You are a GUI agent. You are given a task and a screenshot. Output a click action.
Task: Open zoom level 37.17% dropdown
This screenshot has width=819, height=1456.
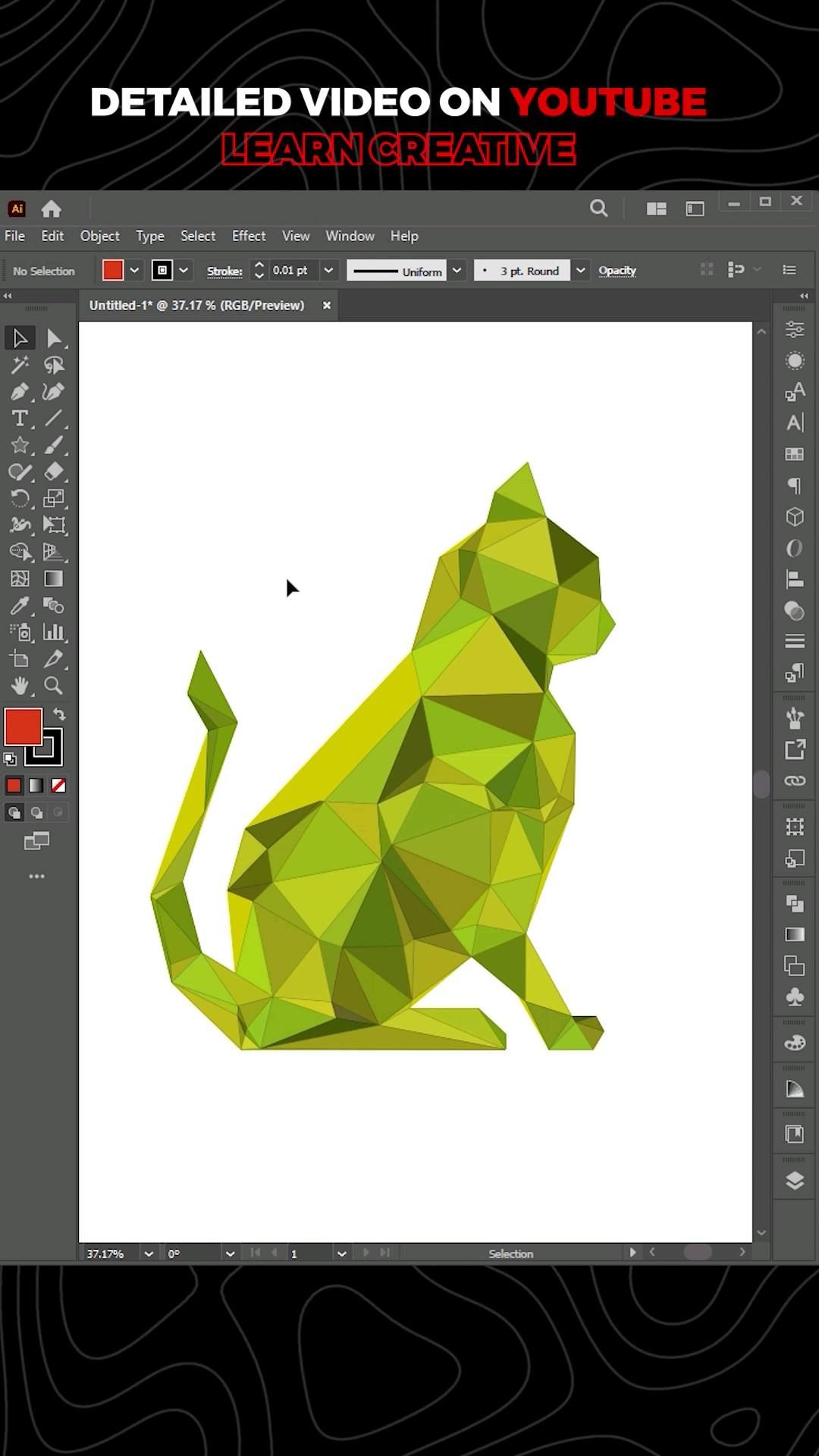[x=149, y=1254]
